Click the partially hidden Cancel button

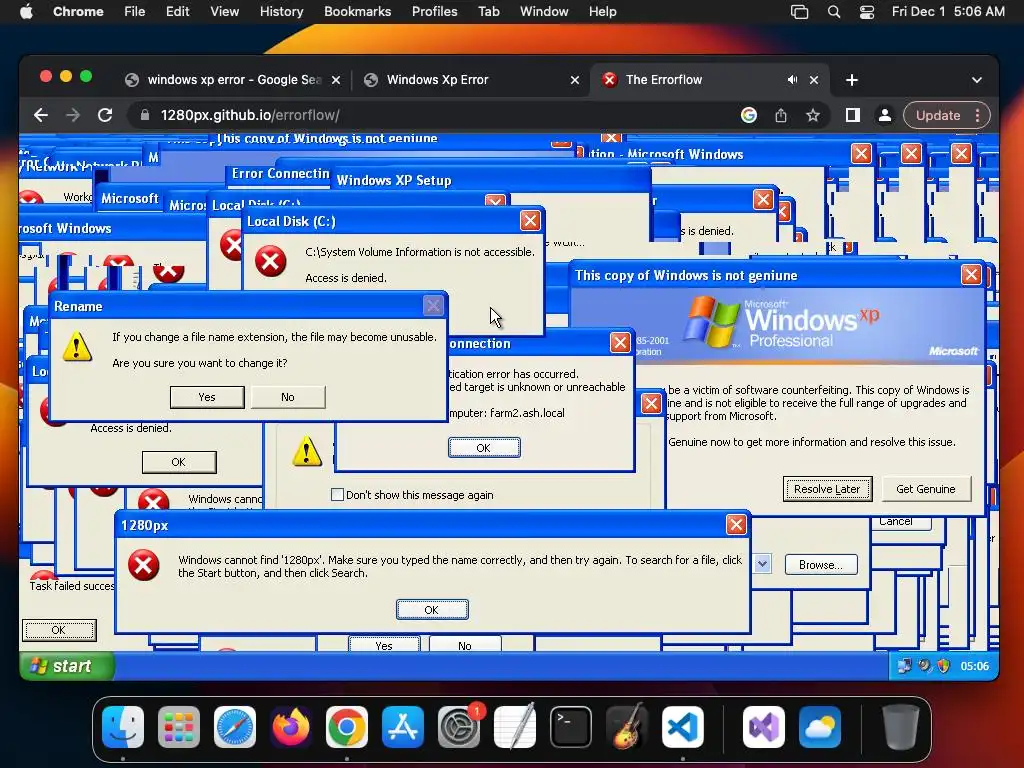click(901, 522)
